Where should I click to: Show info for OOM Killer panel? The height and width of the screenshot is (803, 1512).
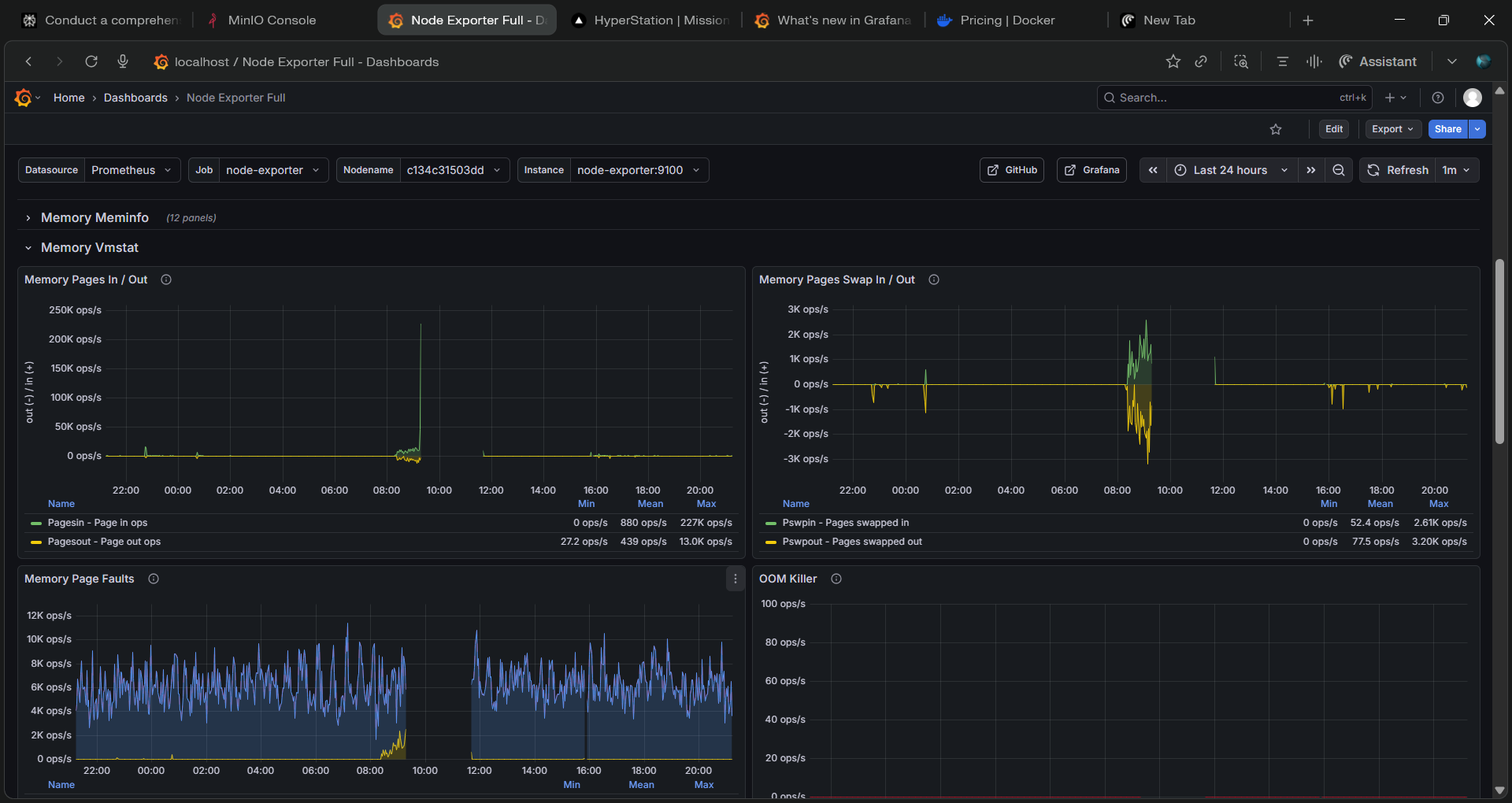tap(836, 579)
